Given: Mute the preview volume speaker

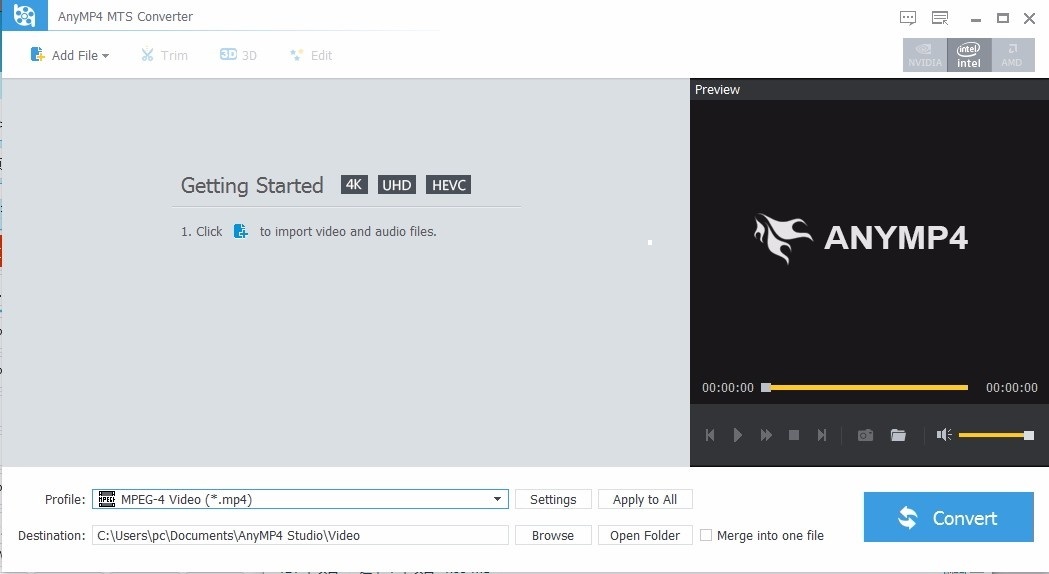Looking at the screenshot, I should pyautogui.click(x=944, y=436).
